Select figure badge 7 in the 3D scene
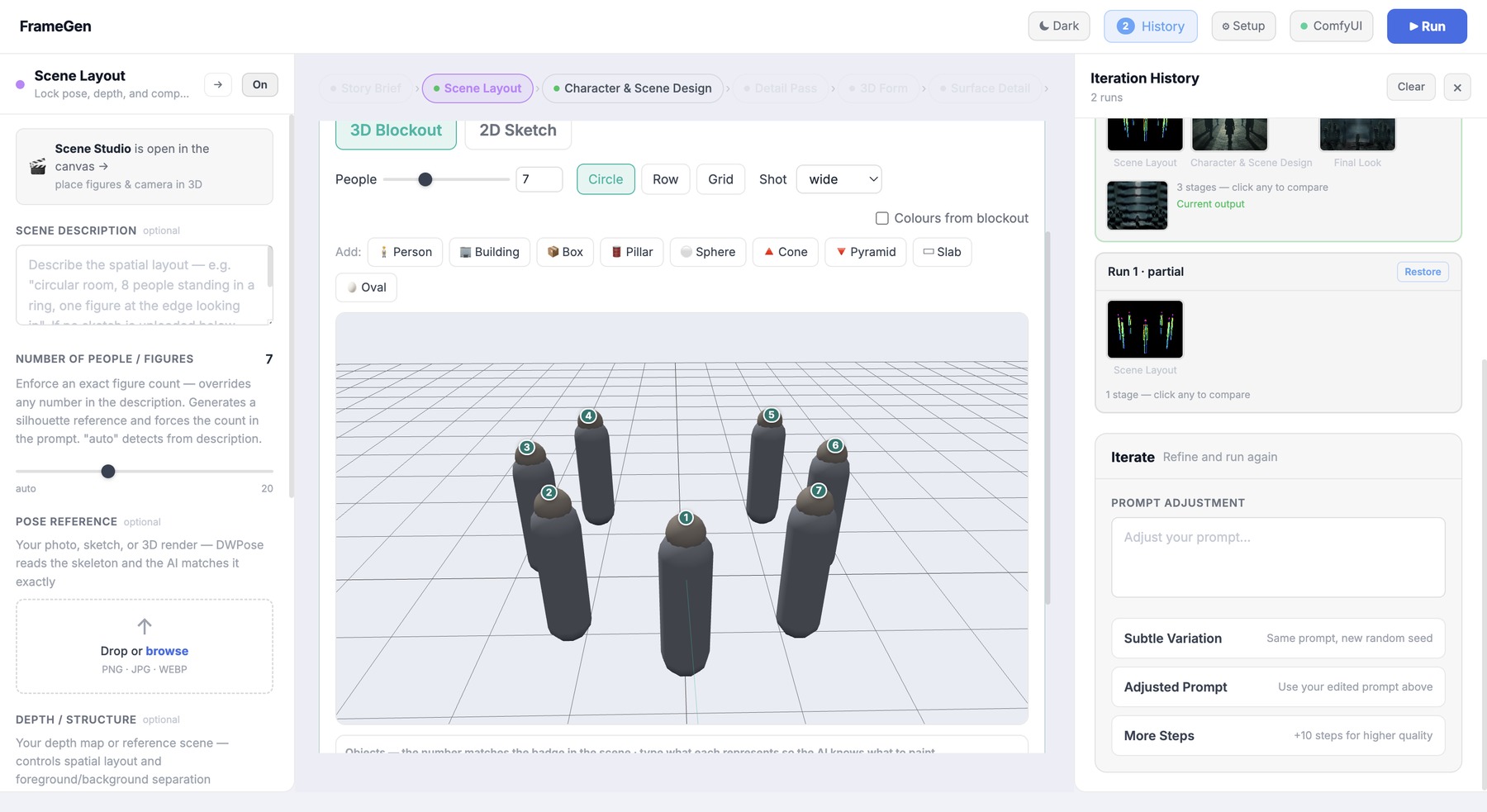 [819, 491]
